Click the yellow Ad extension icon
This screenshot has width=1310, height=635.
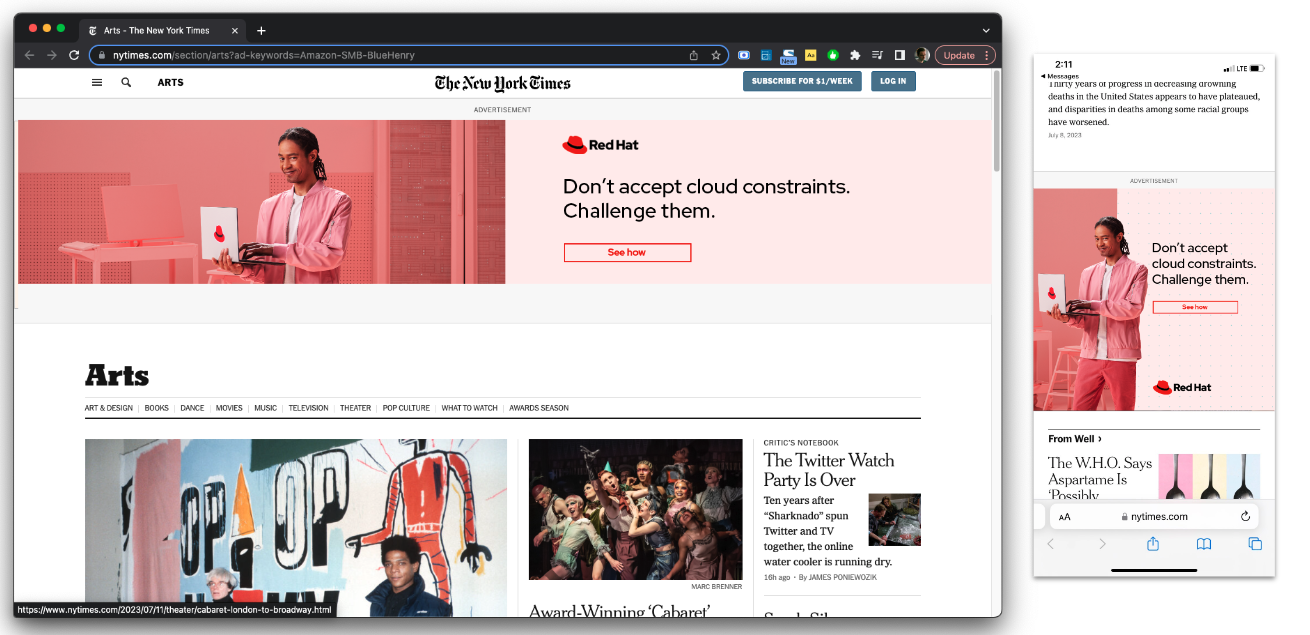click(810, 55)
